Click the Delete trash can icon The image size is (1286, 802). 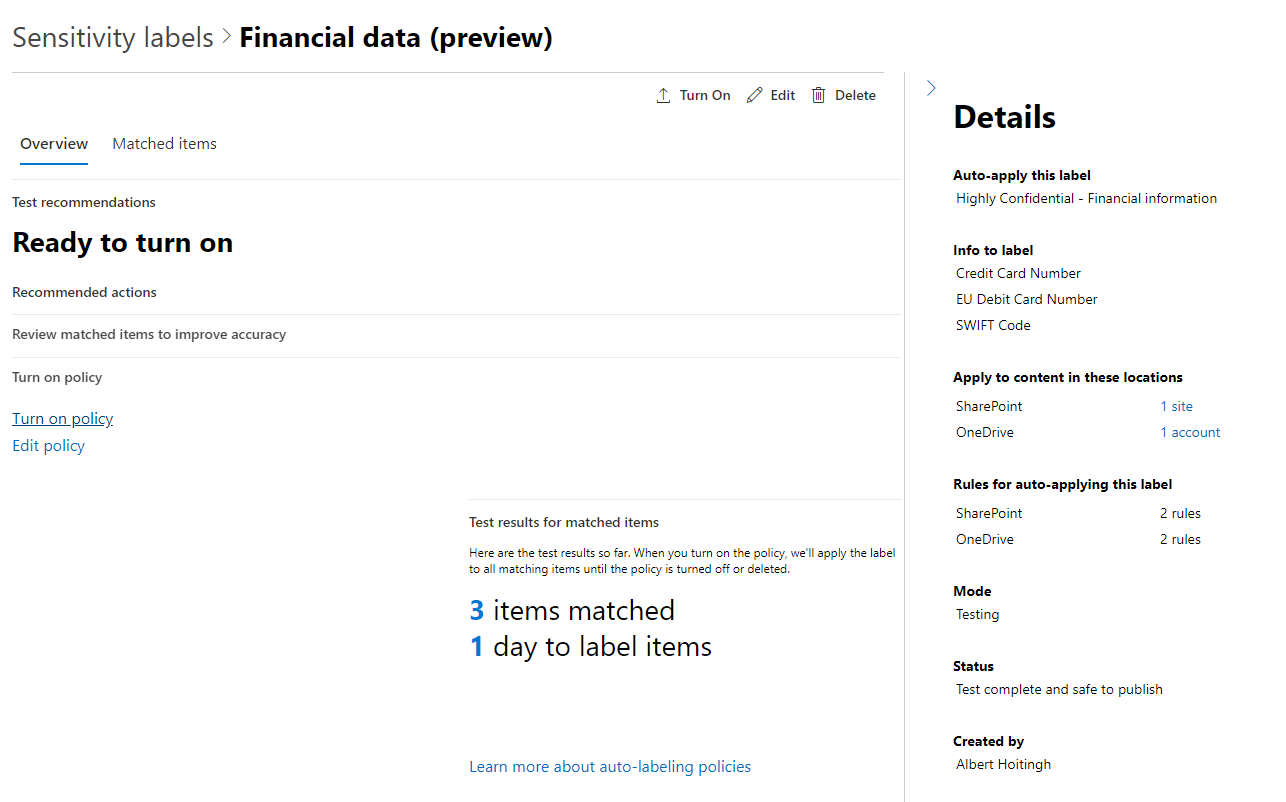tap(818, 96)
